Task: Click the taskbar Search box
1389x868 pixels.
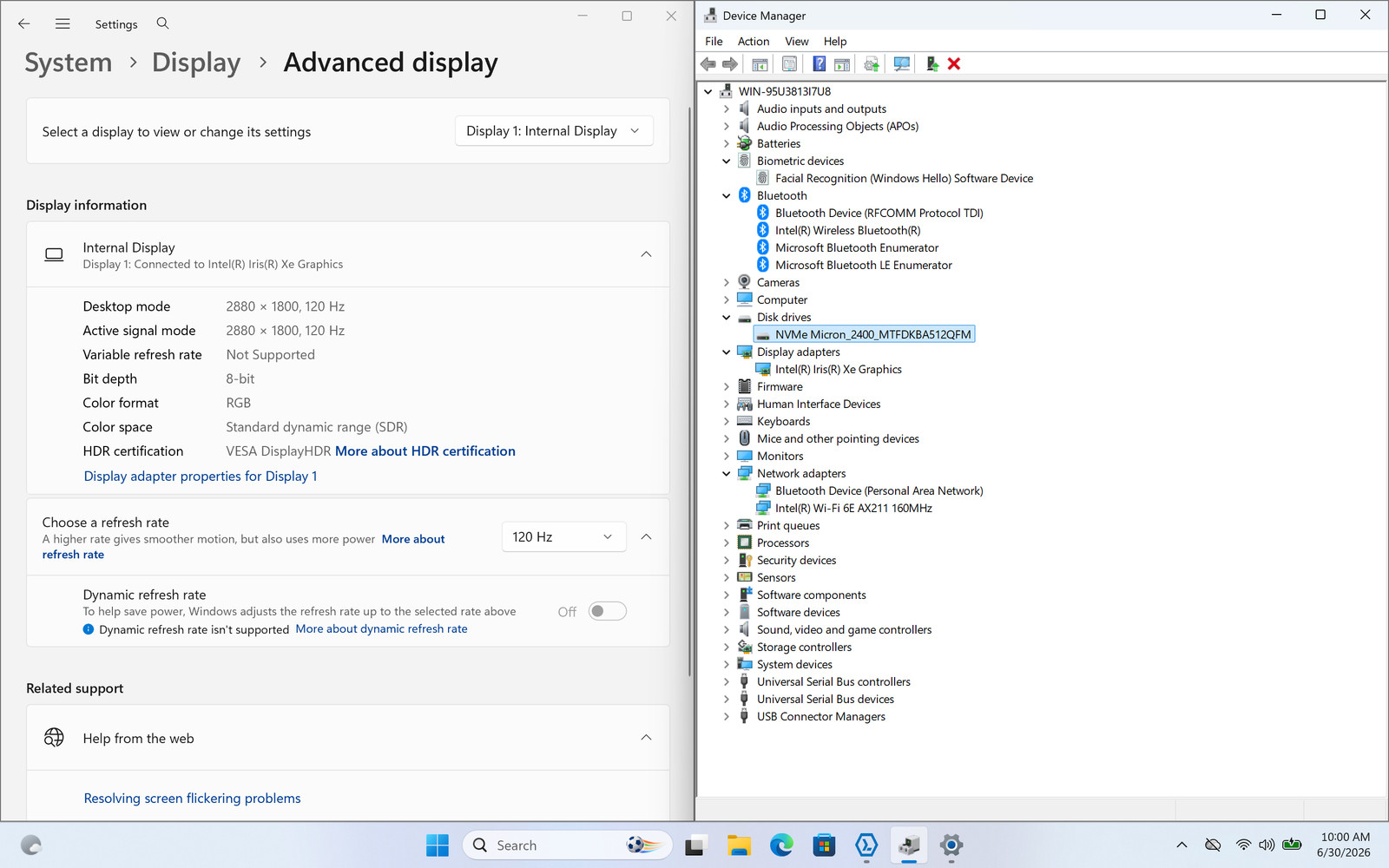Action: [x=569, y=845]
